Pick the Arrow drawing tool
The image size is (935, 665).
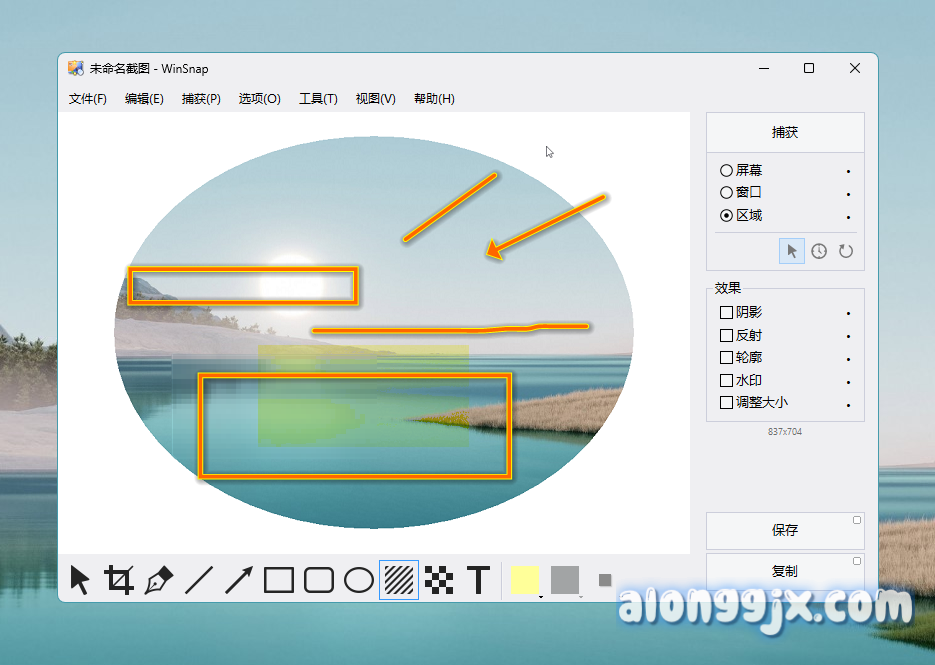(239, 580)
